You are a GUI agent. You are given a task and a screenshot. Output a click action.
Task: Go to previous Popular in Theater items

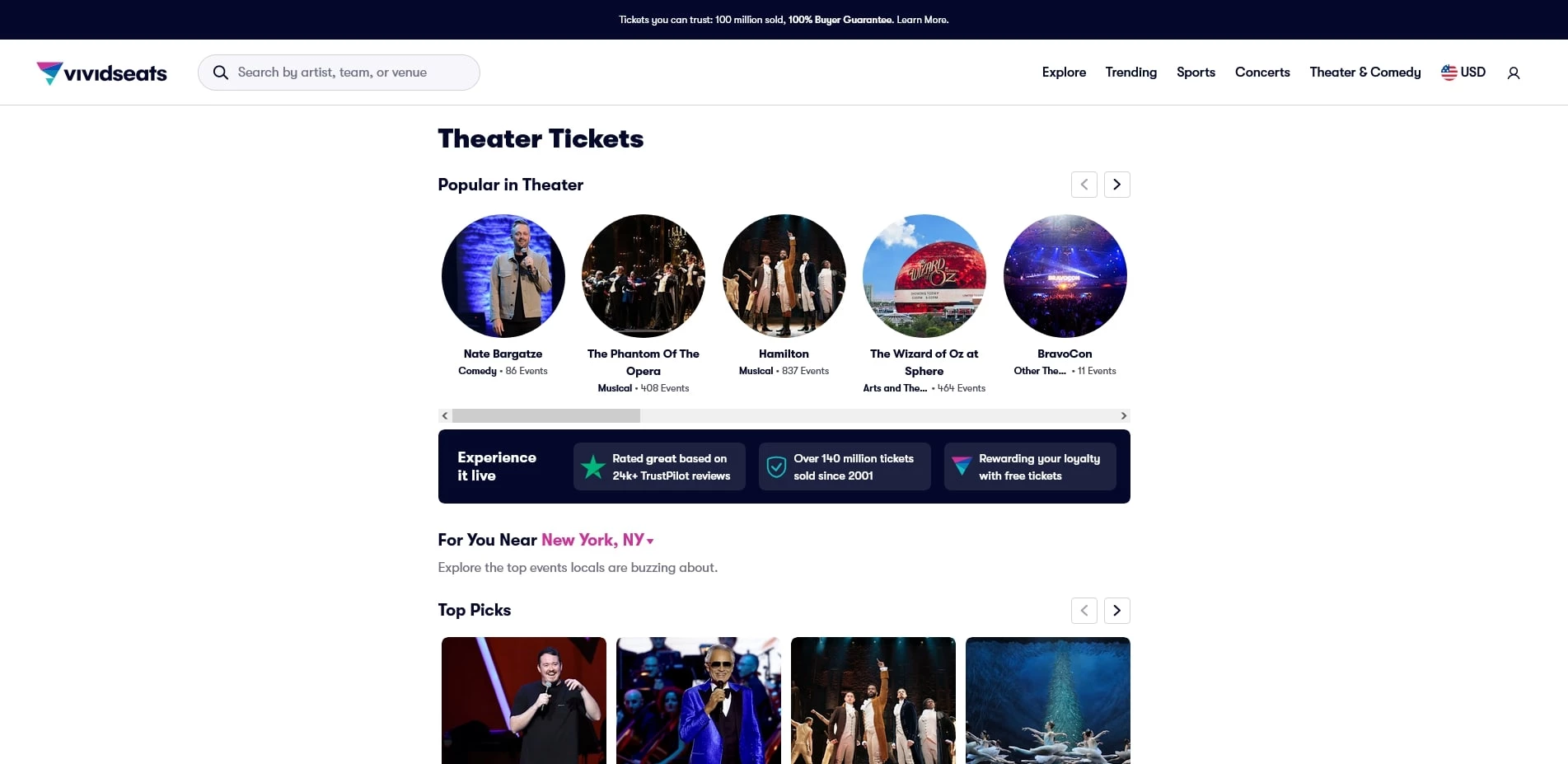point(1084,185)
